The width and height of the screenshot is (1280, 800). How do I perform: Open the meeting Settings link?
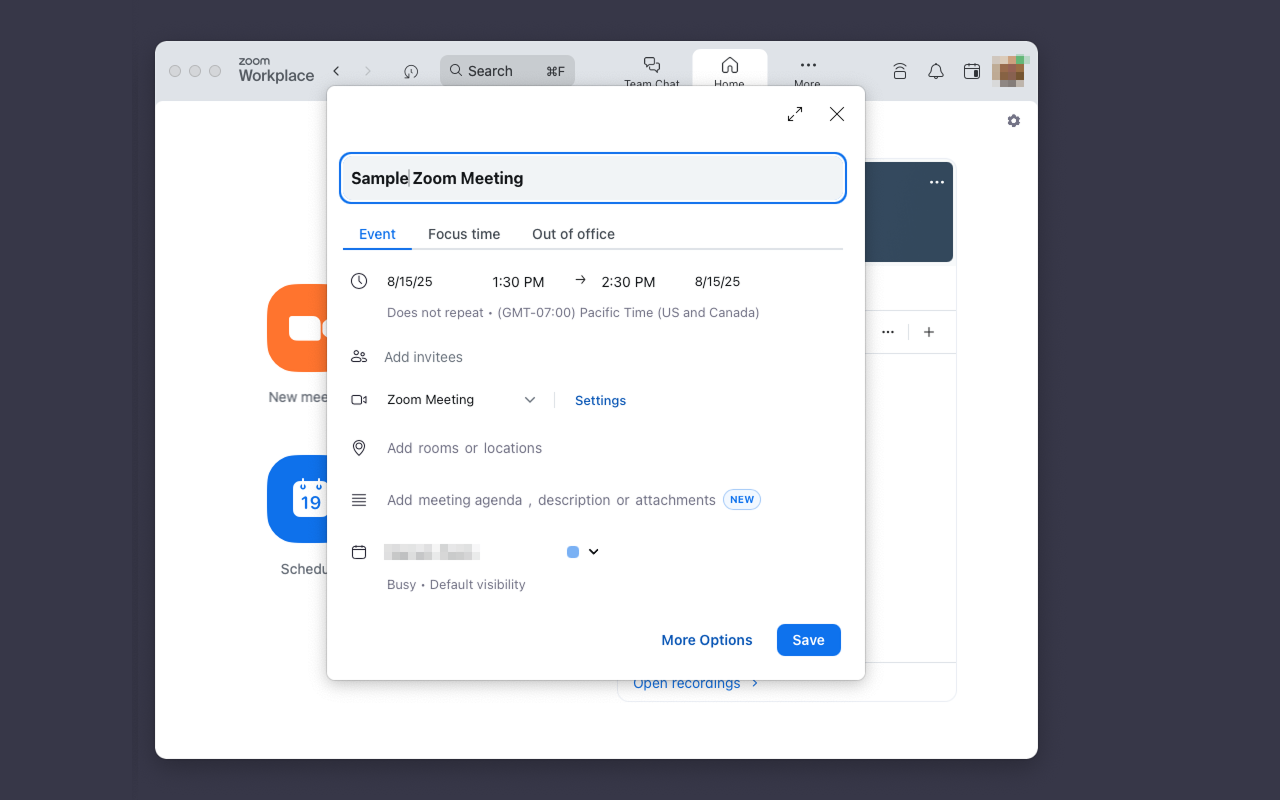point(600,400)
